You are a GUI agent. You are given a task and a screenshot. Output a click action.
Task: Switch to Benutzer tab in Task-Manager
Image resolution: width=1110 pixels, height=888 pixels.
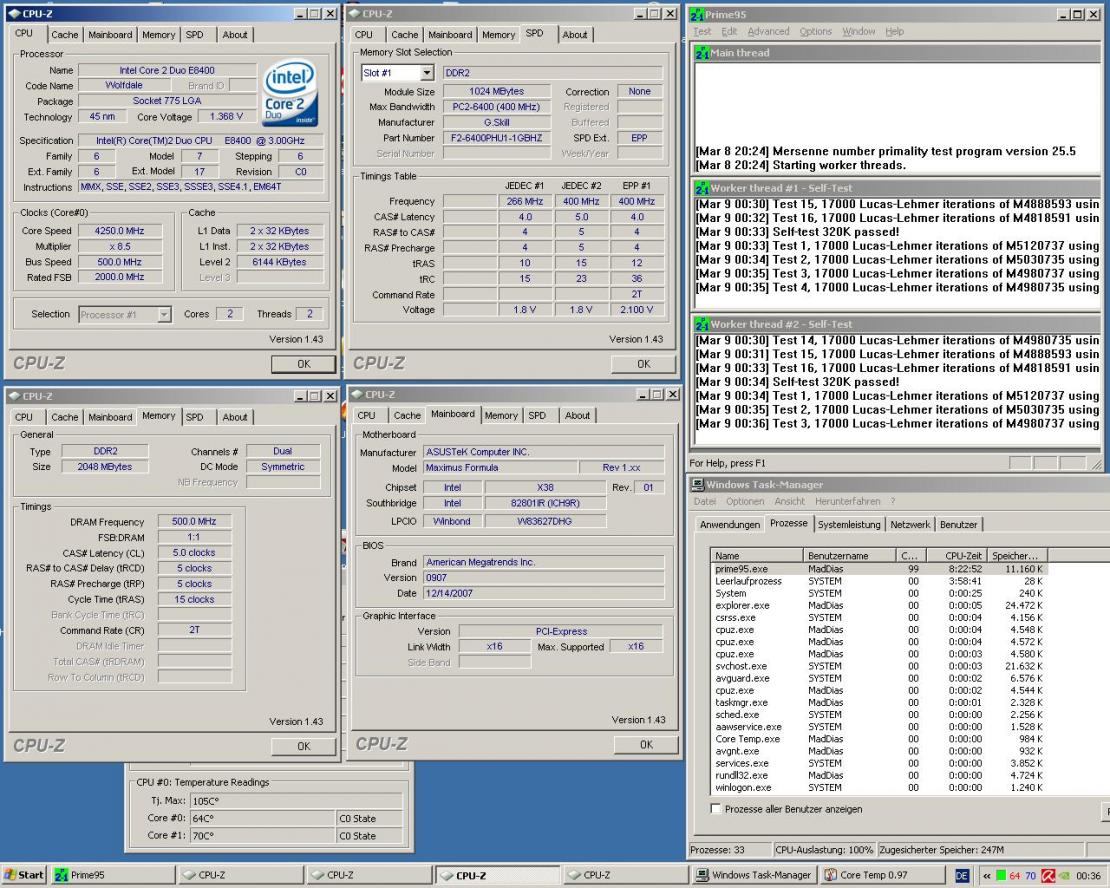click(x=959, y=525)
